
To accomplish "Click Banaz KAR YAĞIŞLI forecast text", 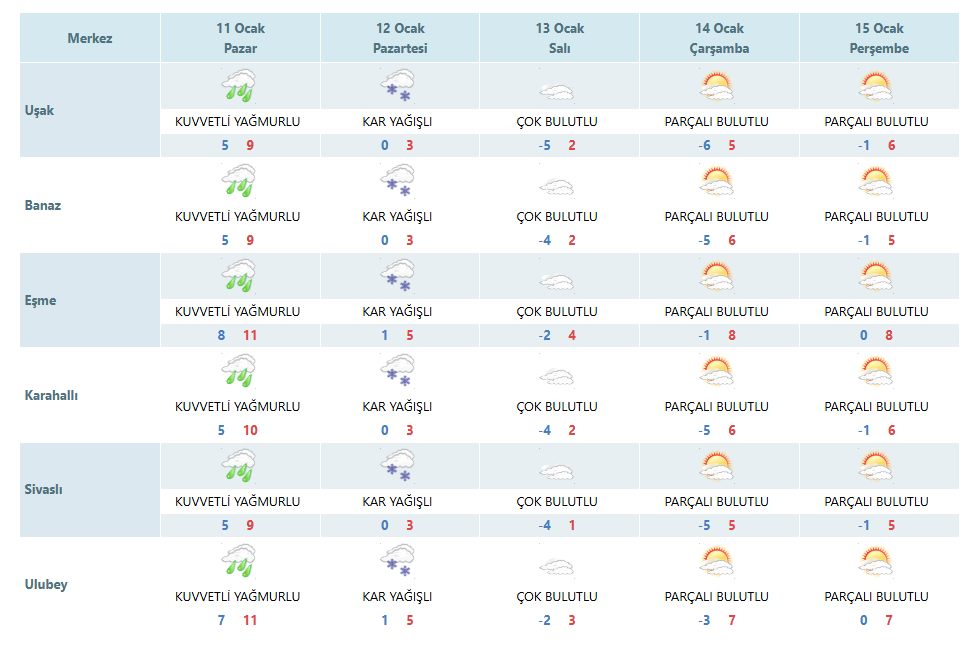I will pos(397,216).
